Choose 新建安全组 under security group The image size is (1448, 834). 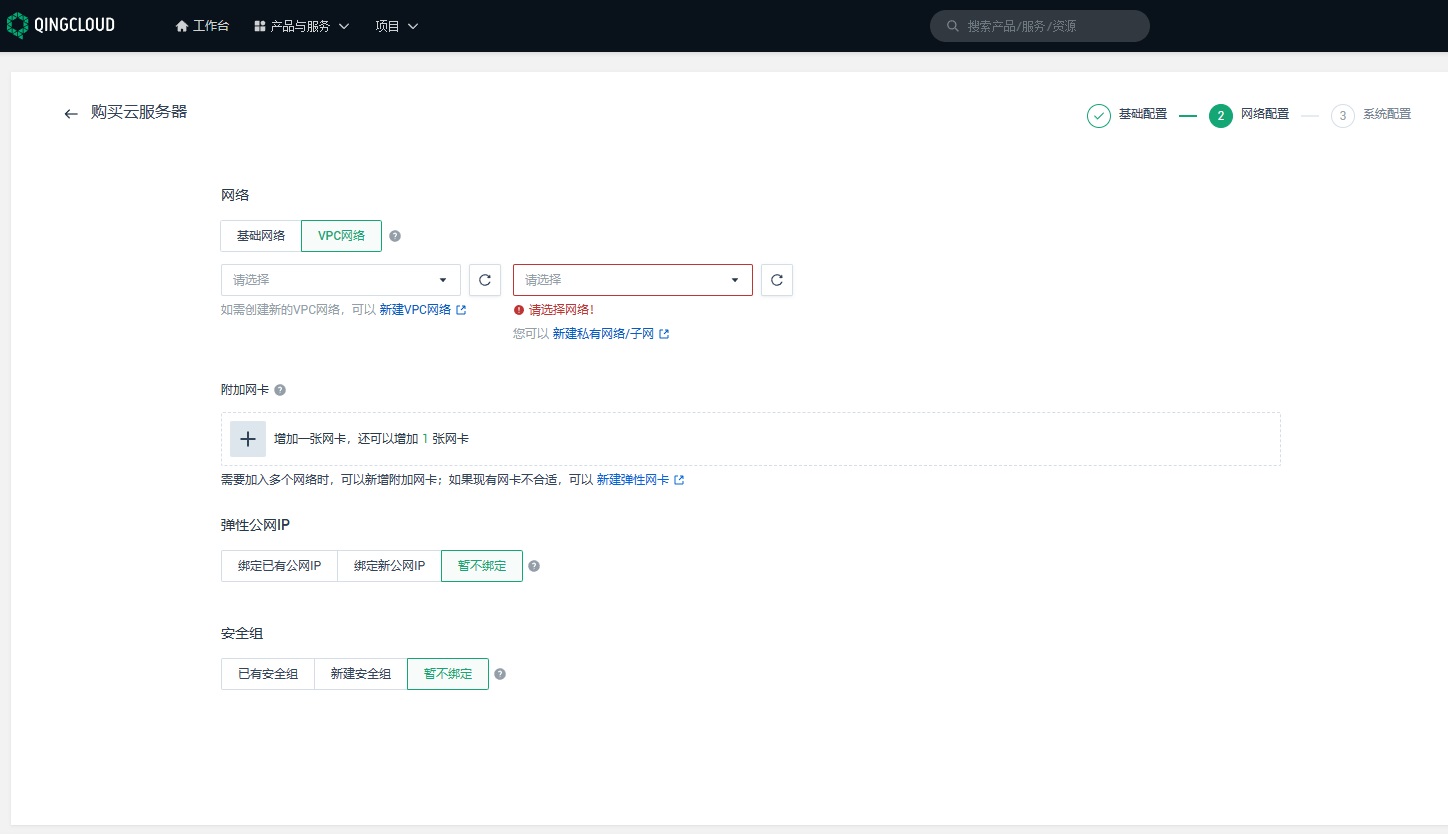click(x=359, y=673)
